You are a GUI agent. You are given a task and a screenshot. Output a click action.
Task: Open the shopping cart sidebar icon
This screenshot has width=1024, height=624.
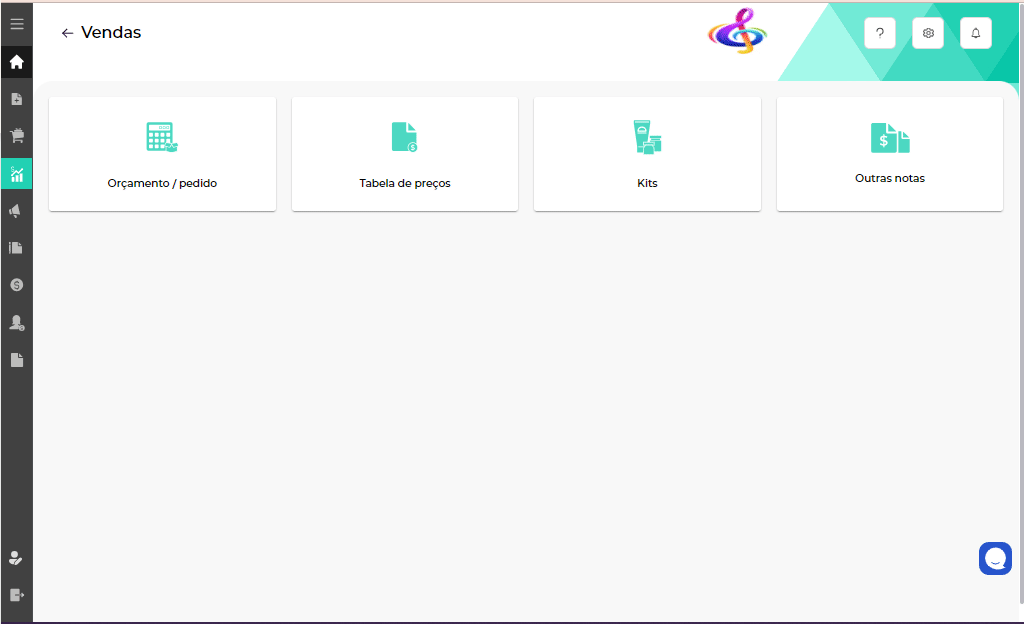coord(16,136)
